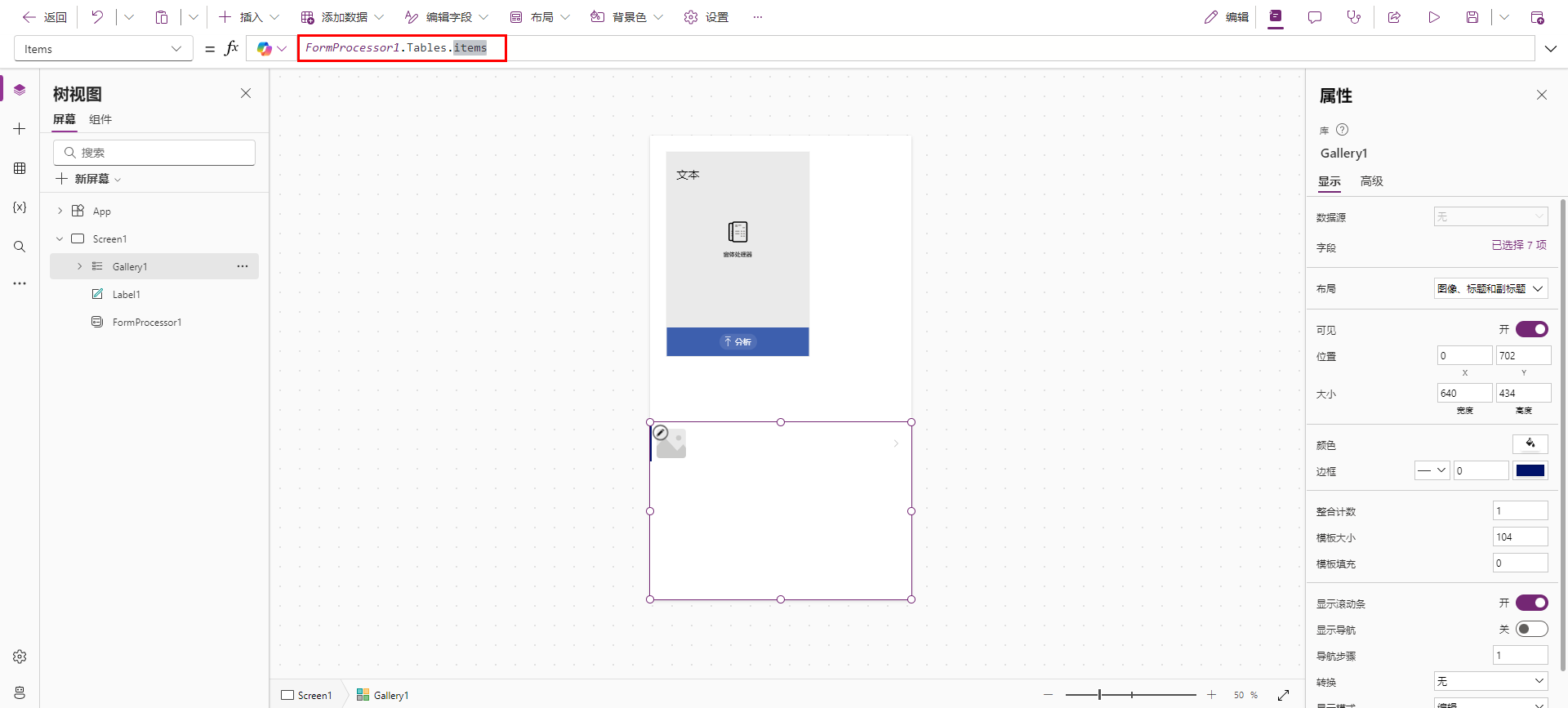Select FormProcessor1 in the tree view
The height and width of the screenshot is (708, 1568).
pos(147,322)
